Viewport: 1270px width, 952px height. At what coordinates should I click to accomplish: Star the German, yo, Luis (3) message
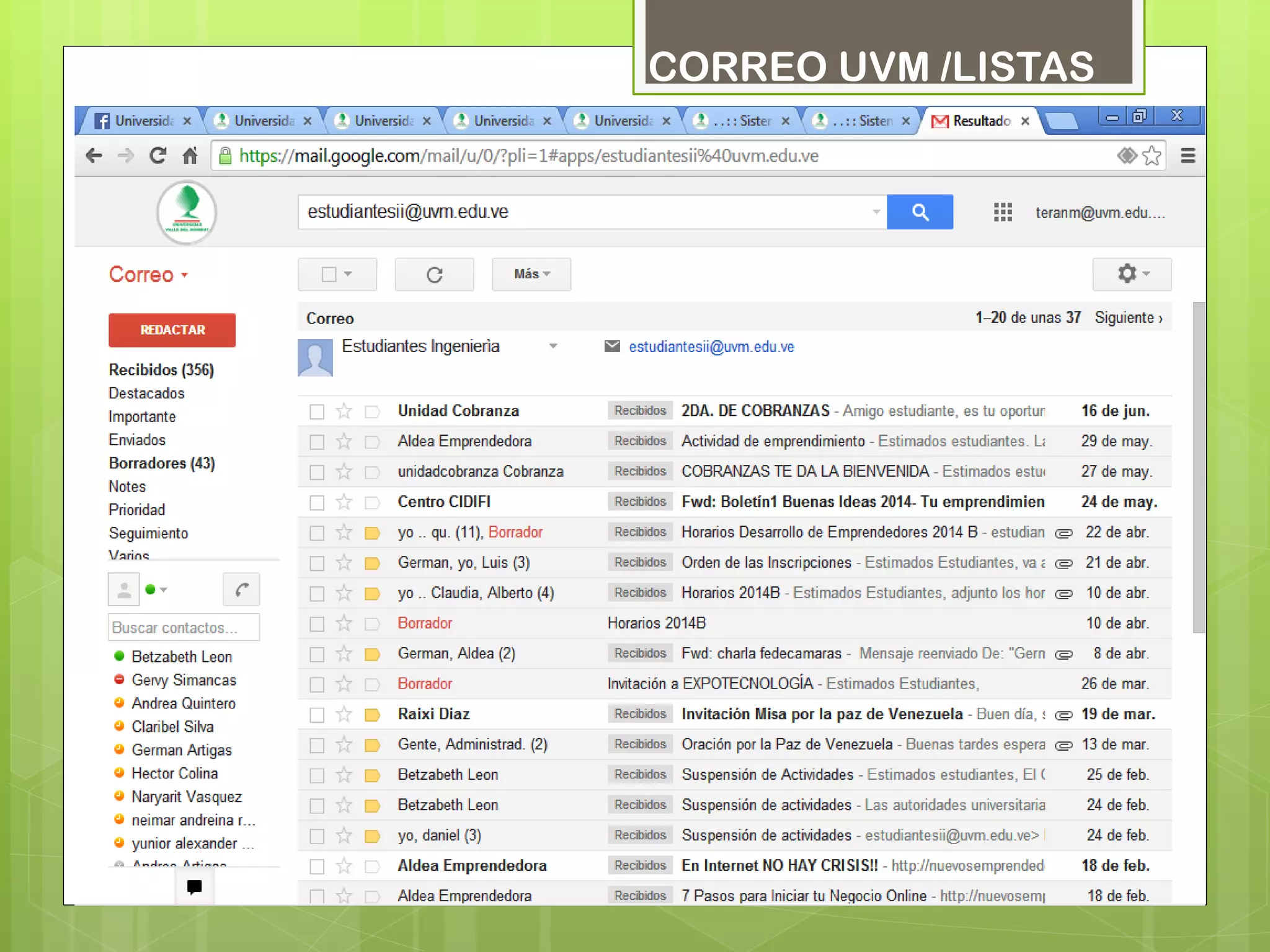[x=344, y=563]
